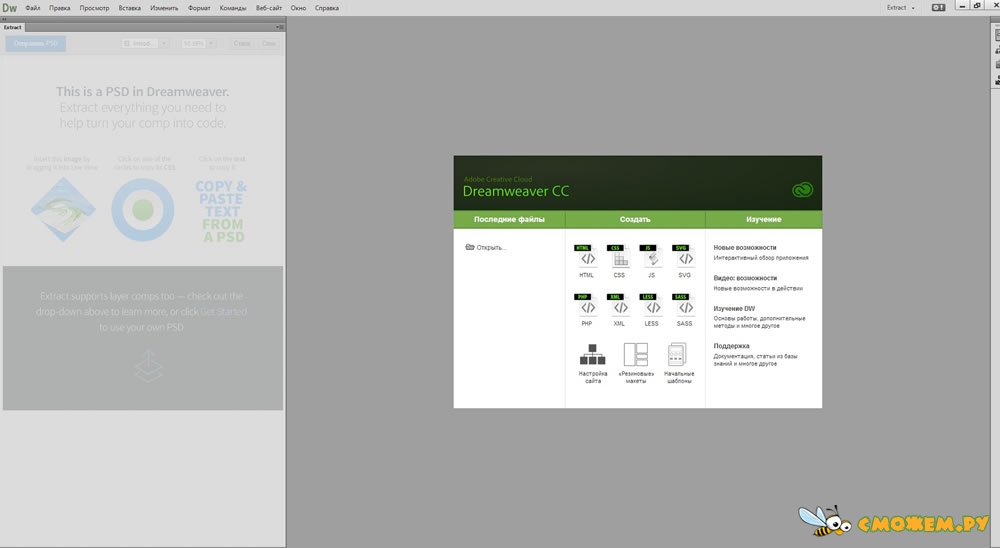This screenshot has height=548, width=1000.
Task: Collapse the Extract panel group arrows
Action: 5,19
